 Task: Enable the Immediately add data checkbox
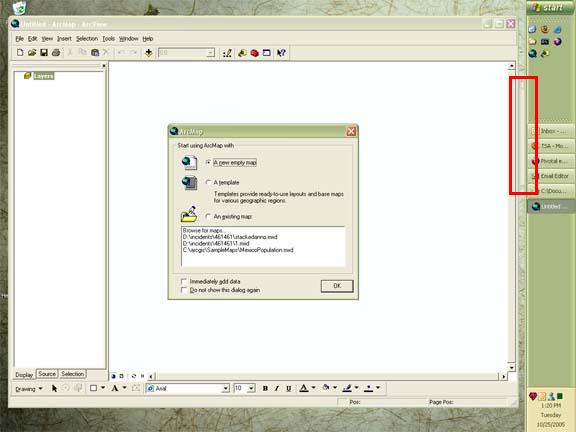pos(184,281)
